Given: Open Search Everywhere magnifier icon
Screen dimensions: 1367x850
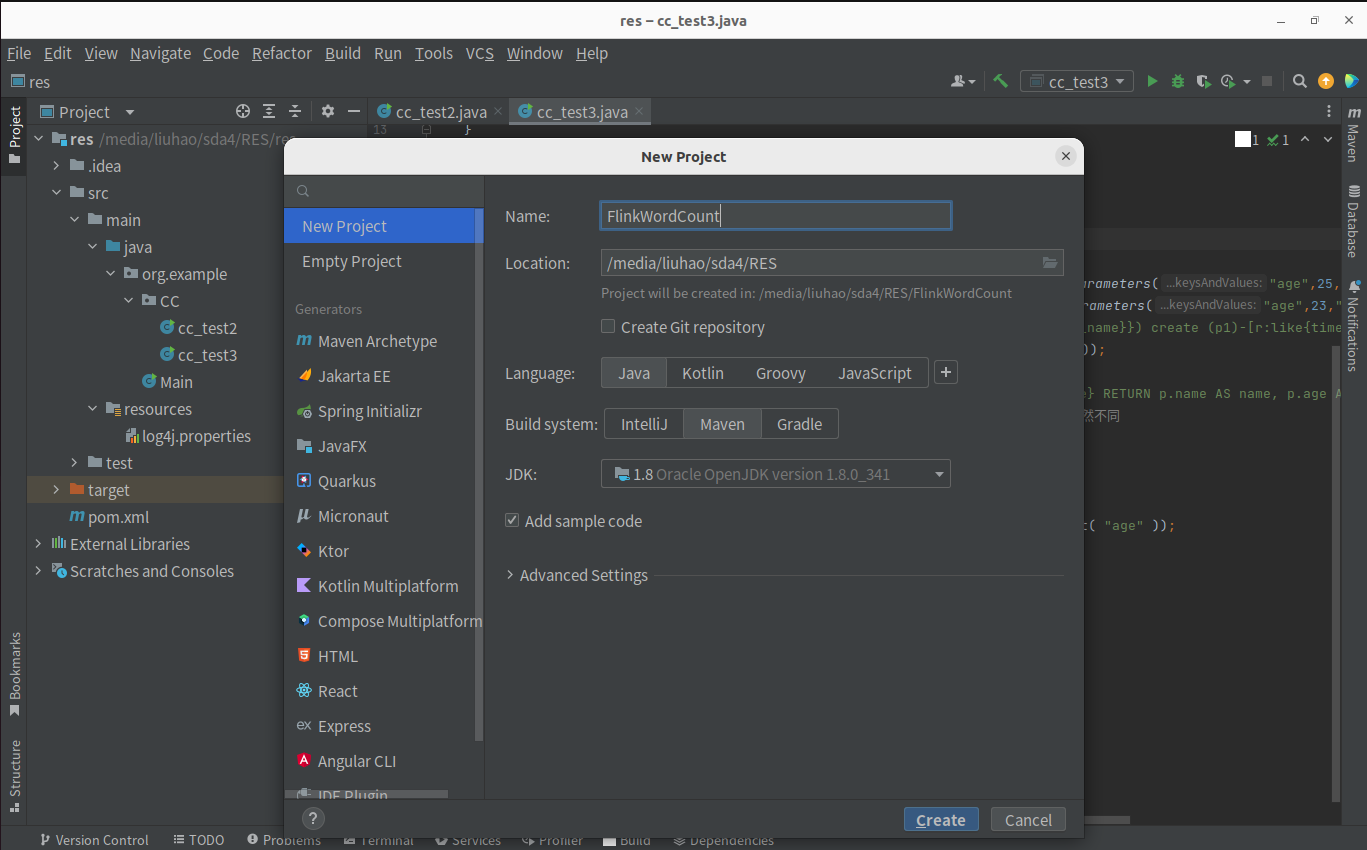Looking at the screenshot, I should [1299, 82].
